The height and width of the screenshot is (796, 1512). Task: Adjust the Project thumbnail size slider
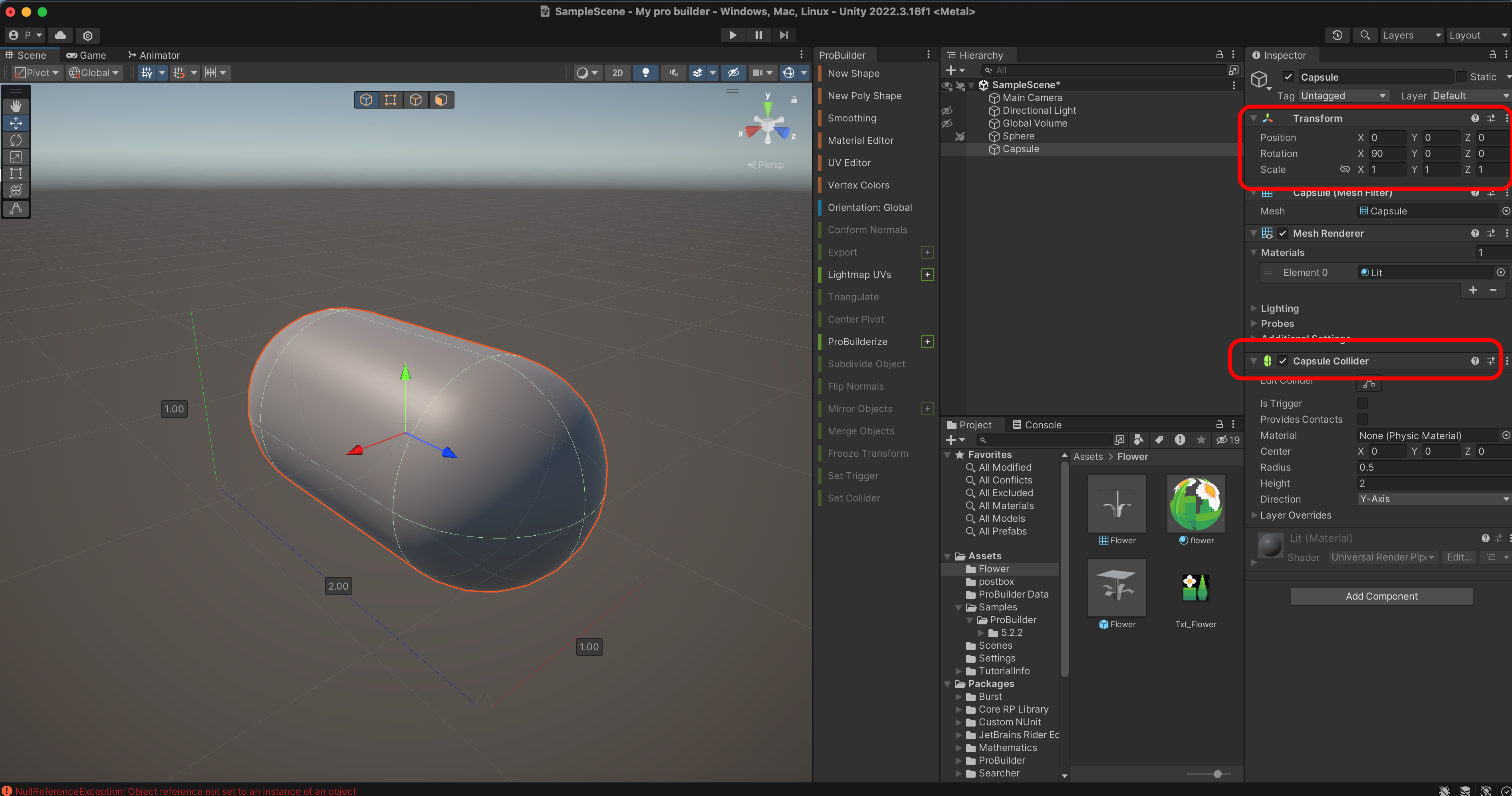point(1217,774)
